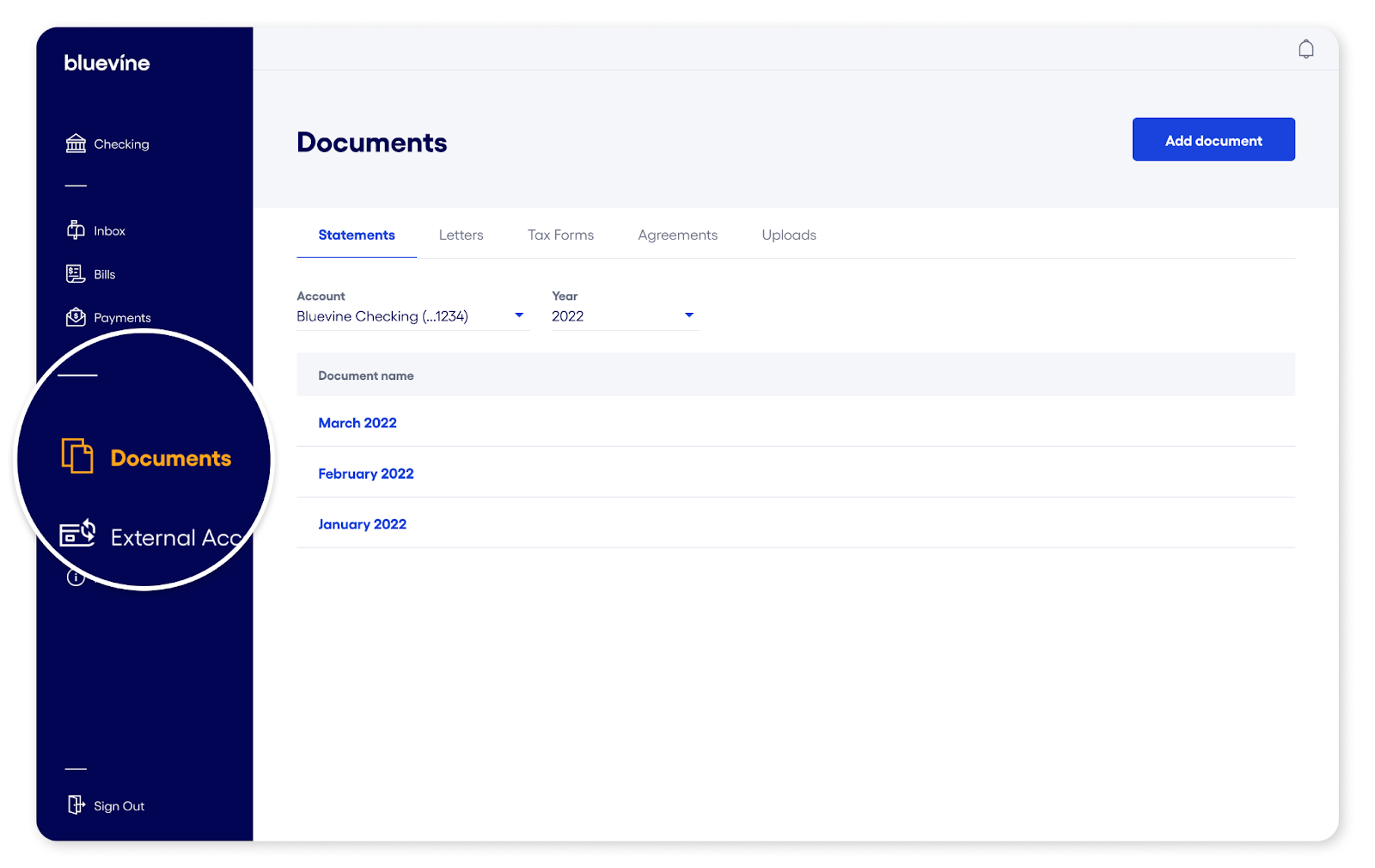Expand the Year dropdown set to 2022
The height and width of the screenshot is (868, 1375).
coord(623,315)
